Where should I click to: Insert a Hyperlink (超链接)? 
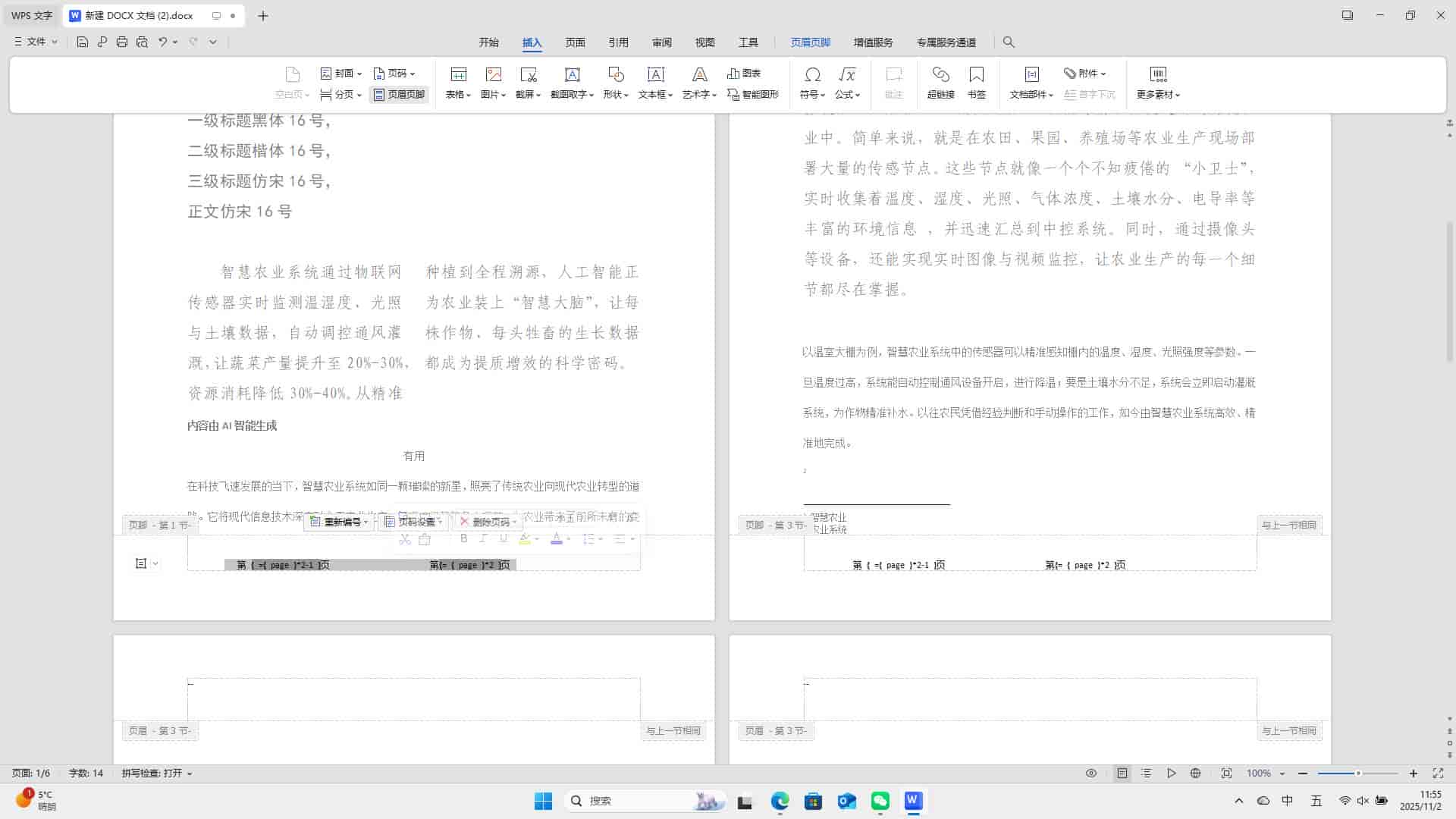[x=940, y=83]
